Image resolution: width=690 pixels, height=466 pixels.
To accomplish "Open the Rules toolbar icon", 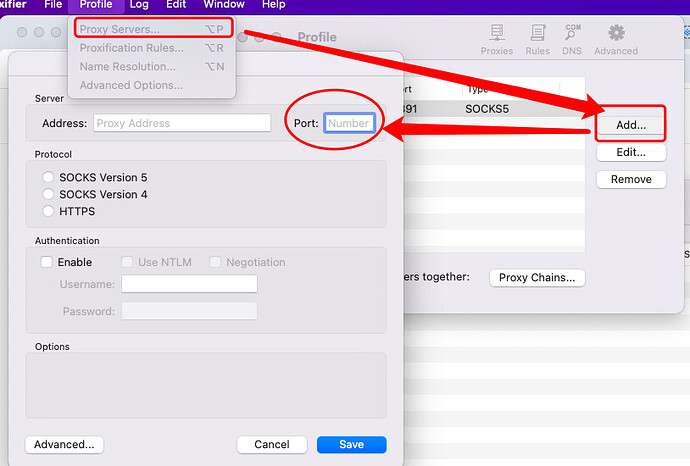I will tap(537, 39).
